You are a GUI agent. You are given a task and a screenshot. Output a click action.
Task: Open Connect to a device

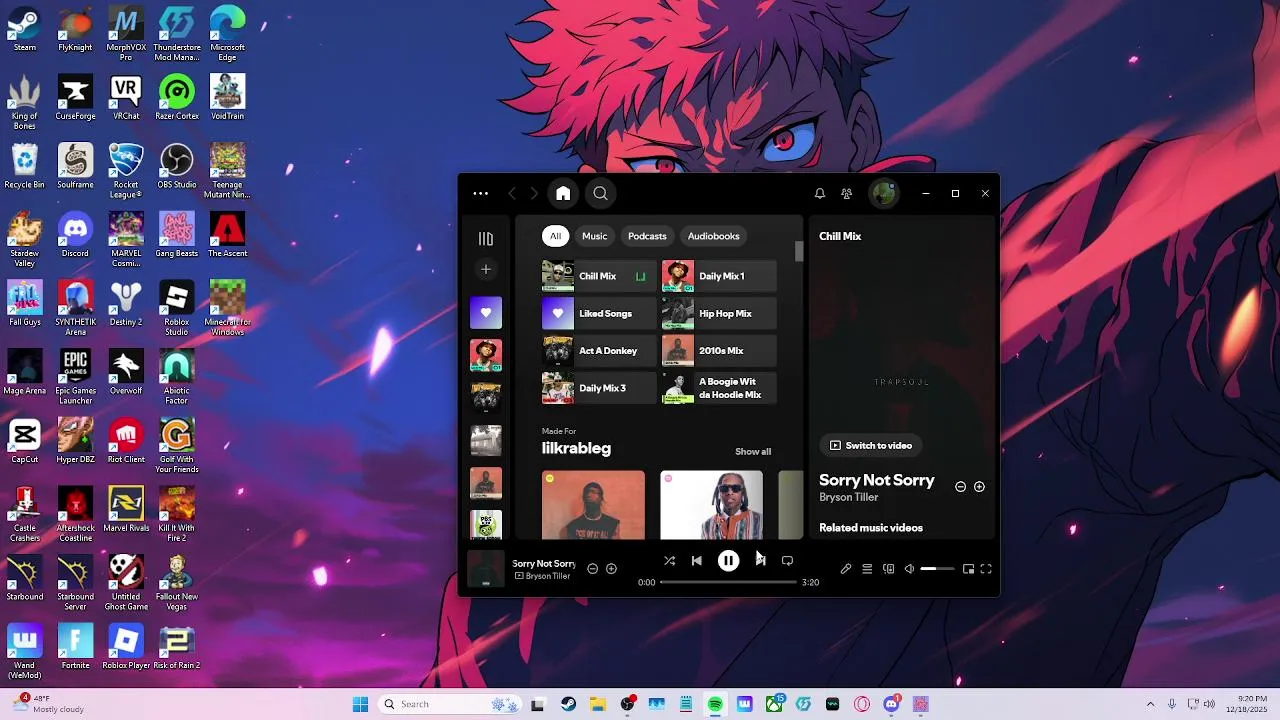pos(888,569)
